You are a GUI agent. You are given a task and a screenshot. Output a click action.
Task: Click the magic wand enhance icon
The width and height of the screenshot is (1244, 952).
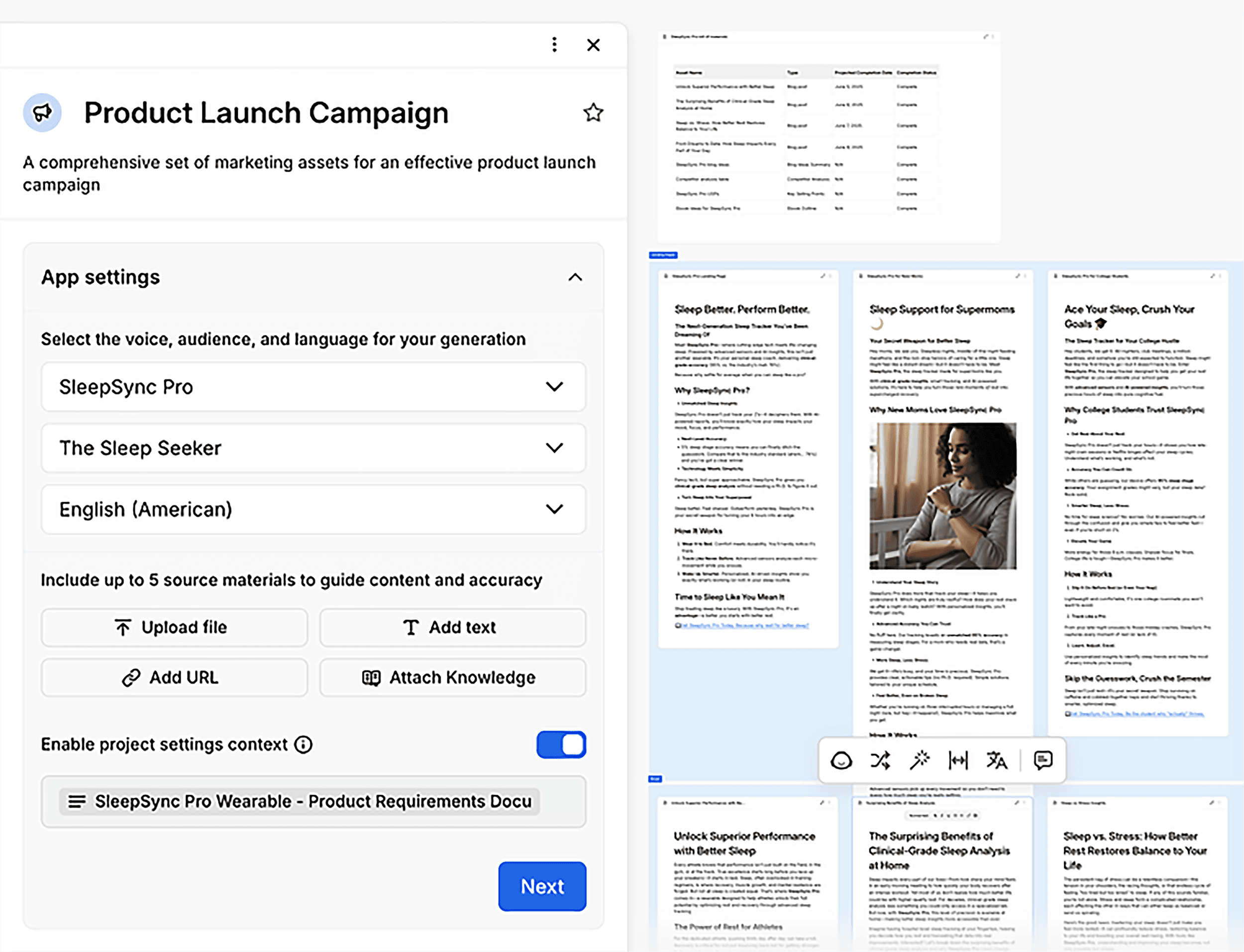(920, 760)
